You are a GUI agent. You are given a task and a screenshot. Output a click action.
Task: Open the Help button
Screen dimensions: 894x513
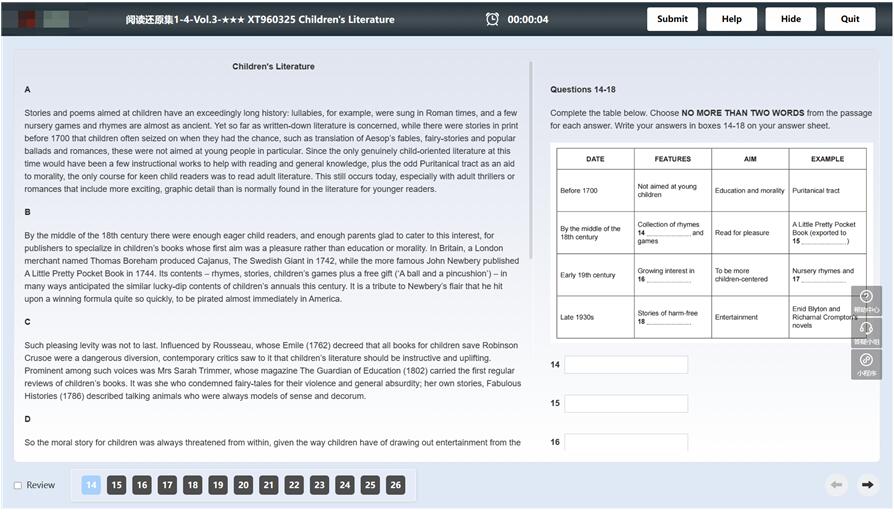point(732,19)
